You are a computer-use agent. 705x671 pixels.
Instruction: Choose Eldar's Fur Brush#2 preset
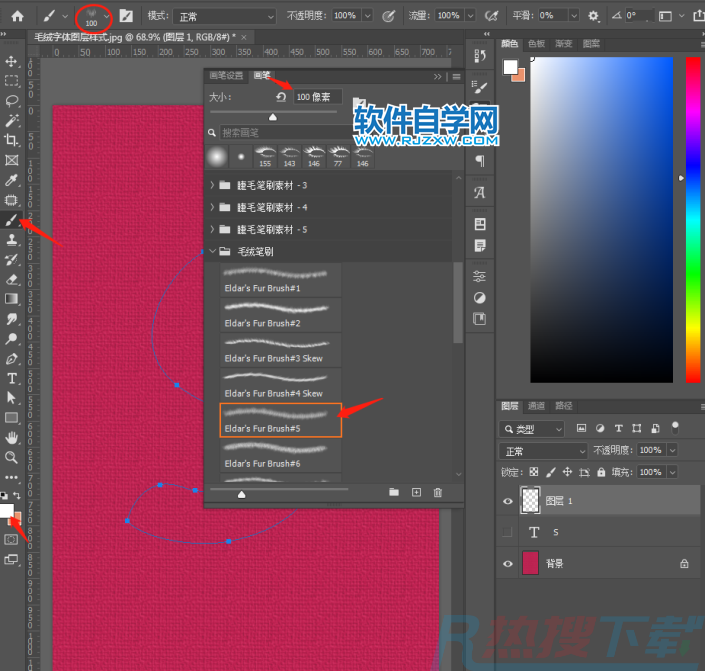point(280,314)
